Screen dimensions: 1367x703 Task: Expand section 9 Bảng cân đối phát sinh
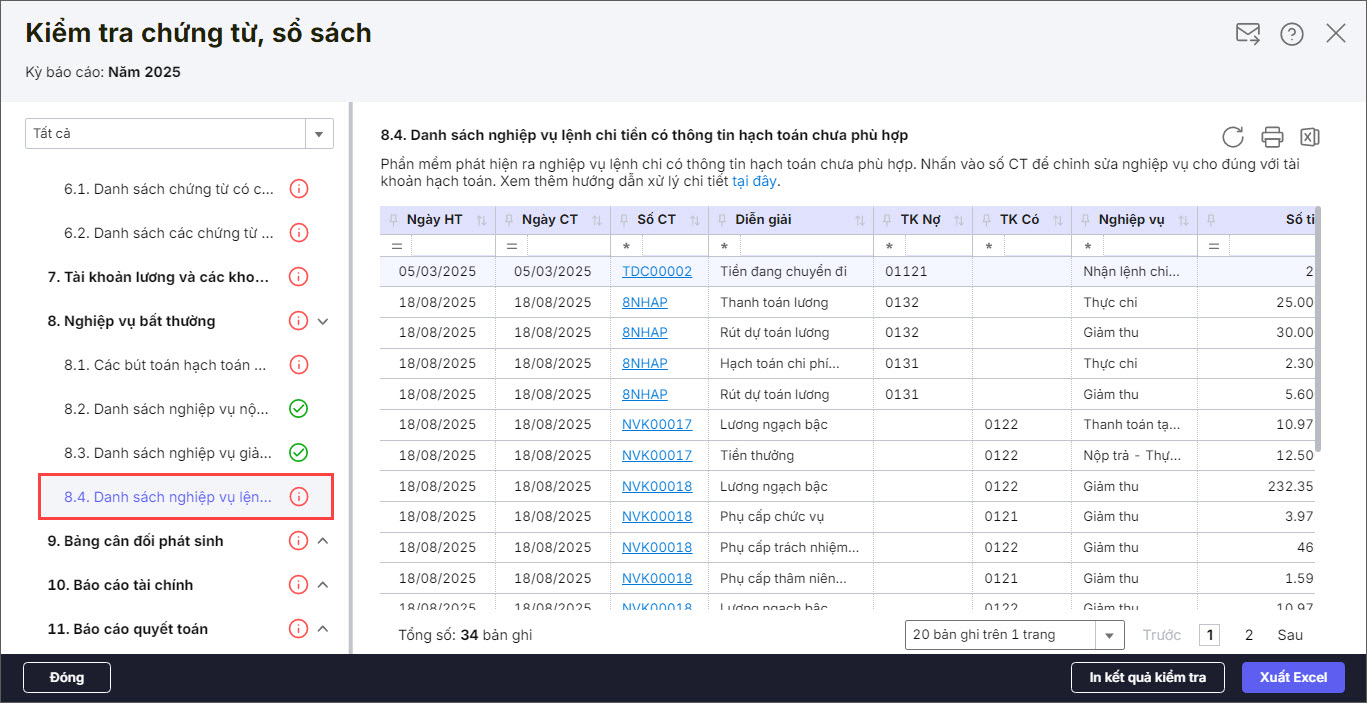point(323,541)
